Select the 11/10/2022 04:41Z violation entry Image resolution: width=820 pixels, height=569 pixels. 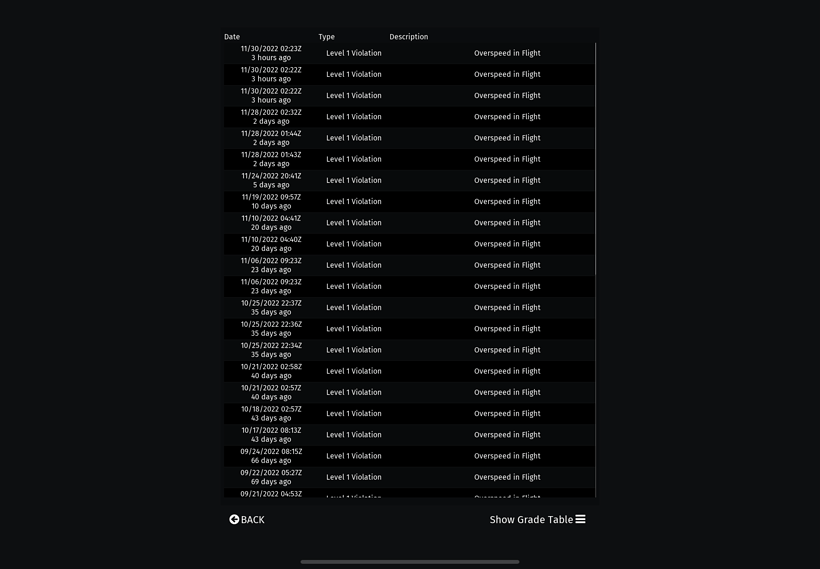coord(409,223)
